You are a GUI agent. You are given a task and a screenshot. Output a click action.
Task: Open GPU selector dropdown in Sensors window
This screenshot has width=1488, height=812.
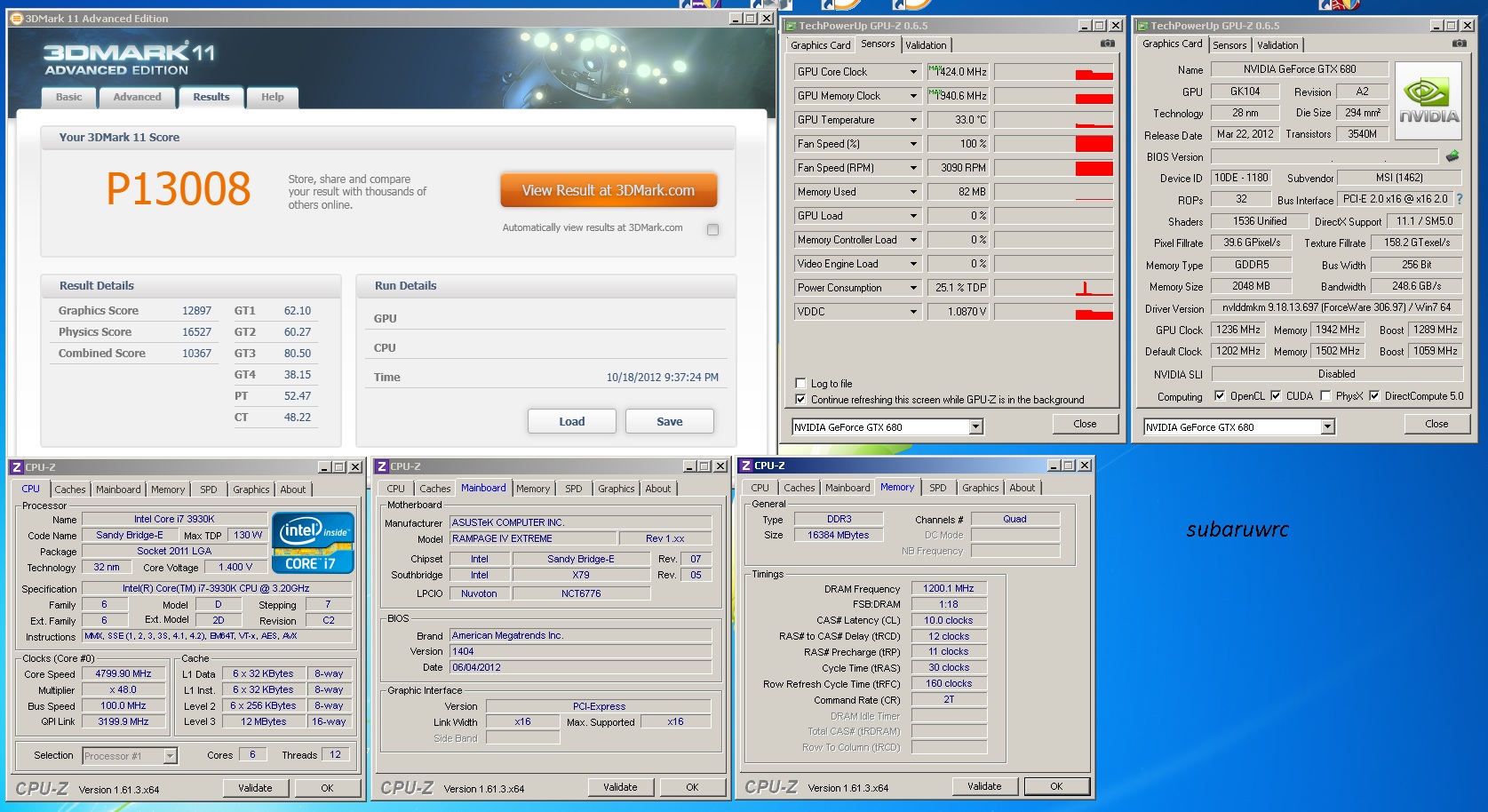(x=975, y=427)
